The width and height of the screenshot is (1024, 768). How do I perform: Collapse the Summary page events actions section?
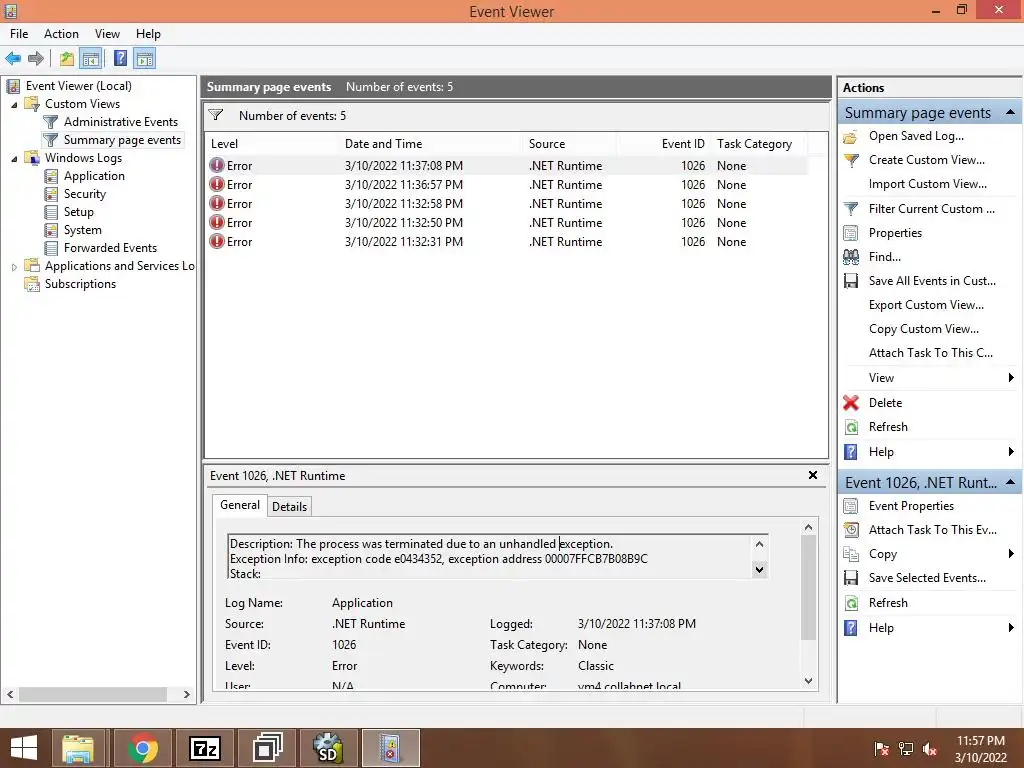1010,112
